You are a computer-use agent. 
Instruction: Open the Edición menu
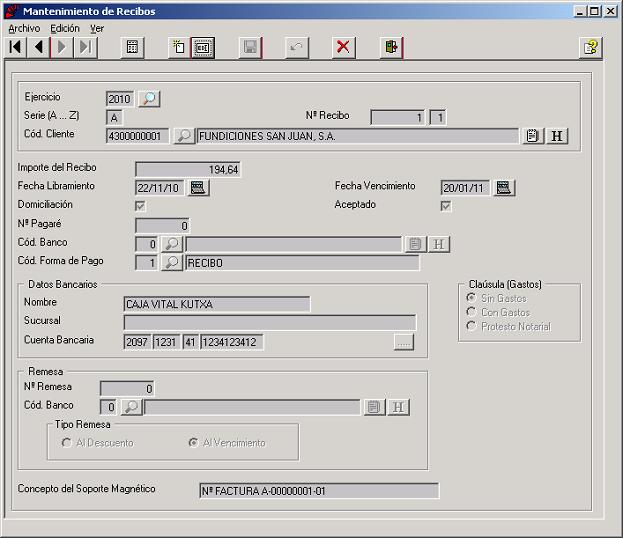coord(65,29)
